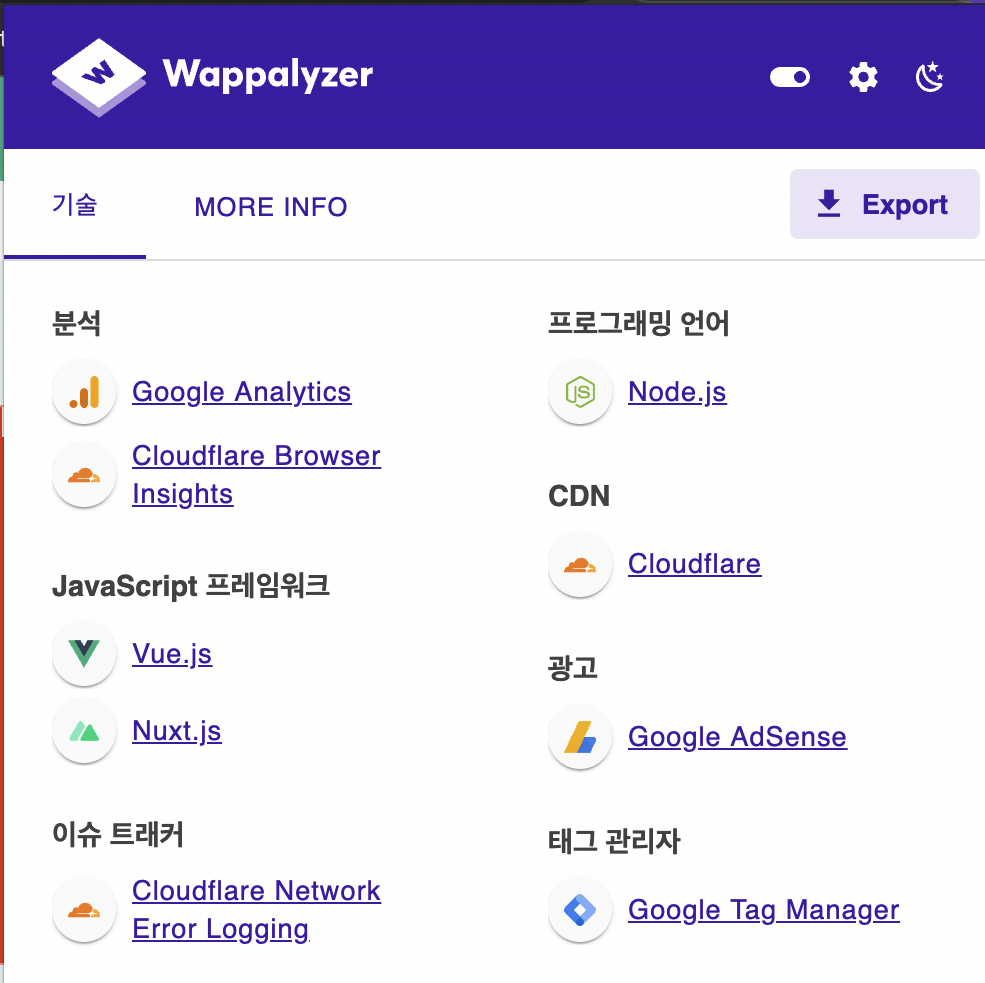
Task: Click the Cloudflare Browser Insights cloud icon
Action: 84,475
